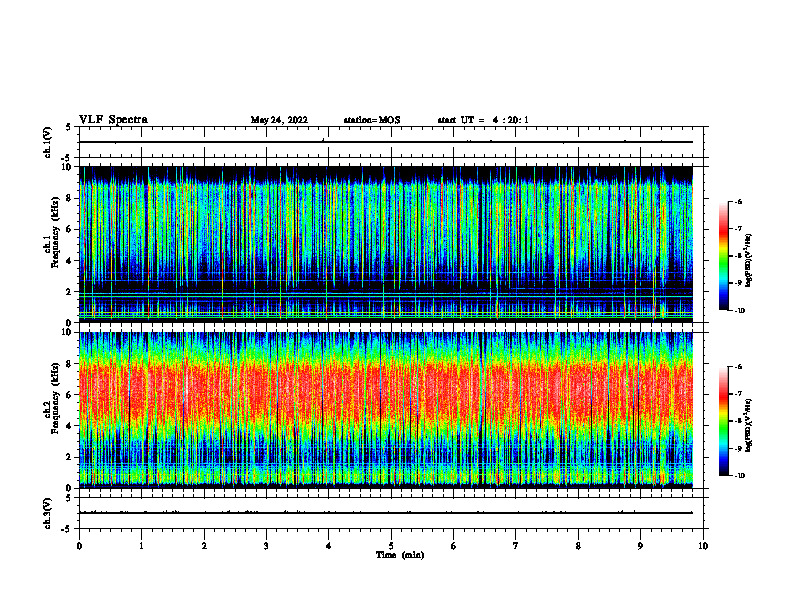Select the date text "May 24, 2022"

pos(279,120)
